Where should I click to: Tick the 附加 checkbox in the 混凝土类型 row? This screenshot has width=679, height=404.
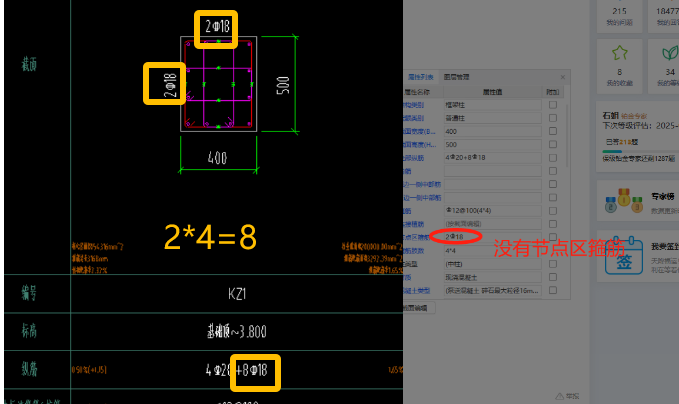click(553, 290)
